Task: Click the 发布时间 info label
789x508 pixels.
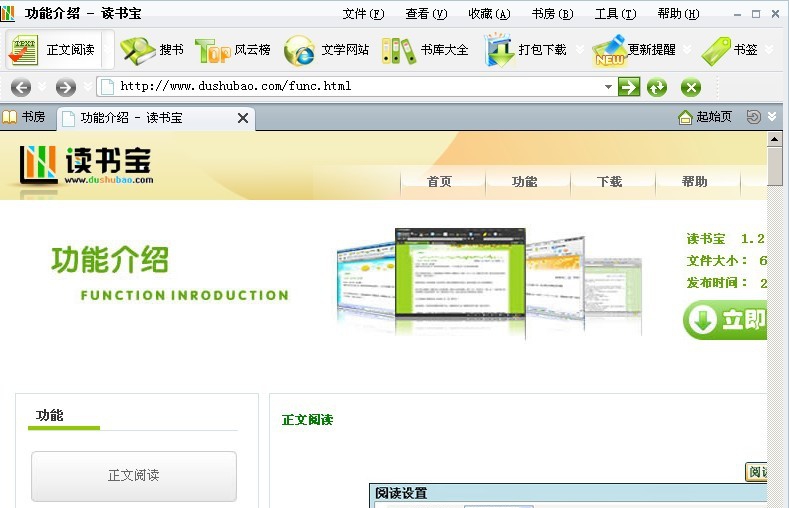Action: tap(717, 283)
